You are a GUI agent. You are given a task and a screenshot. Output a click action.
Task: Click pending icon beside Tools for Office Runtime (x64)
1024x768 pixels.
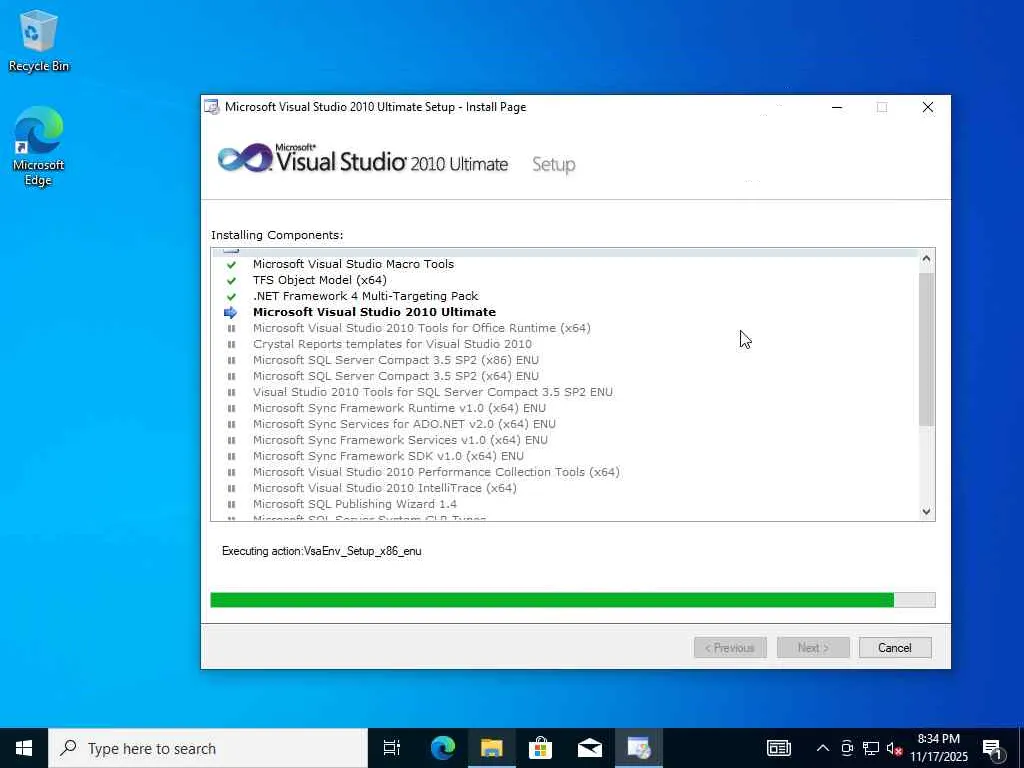(x=231, y=328)
